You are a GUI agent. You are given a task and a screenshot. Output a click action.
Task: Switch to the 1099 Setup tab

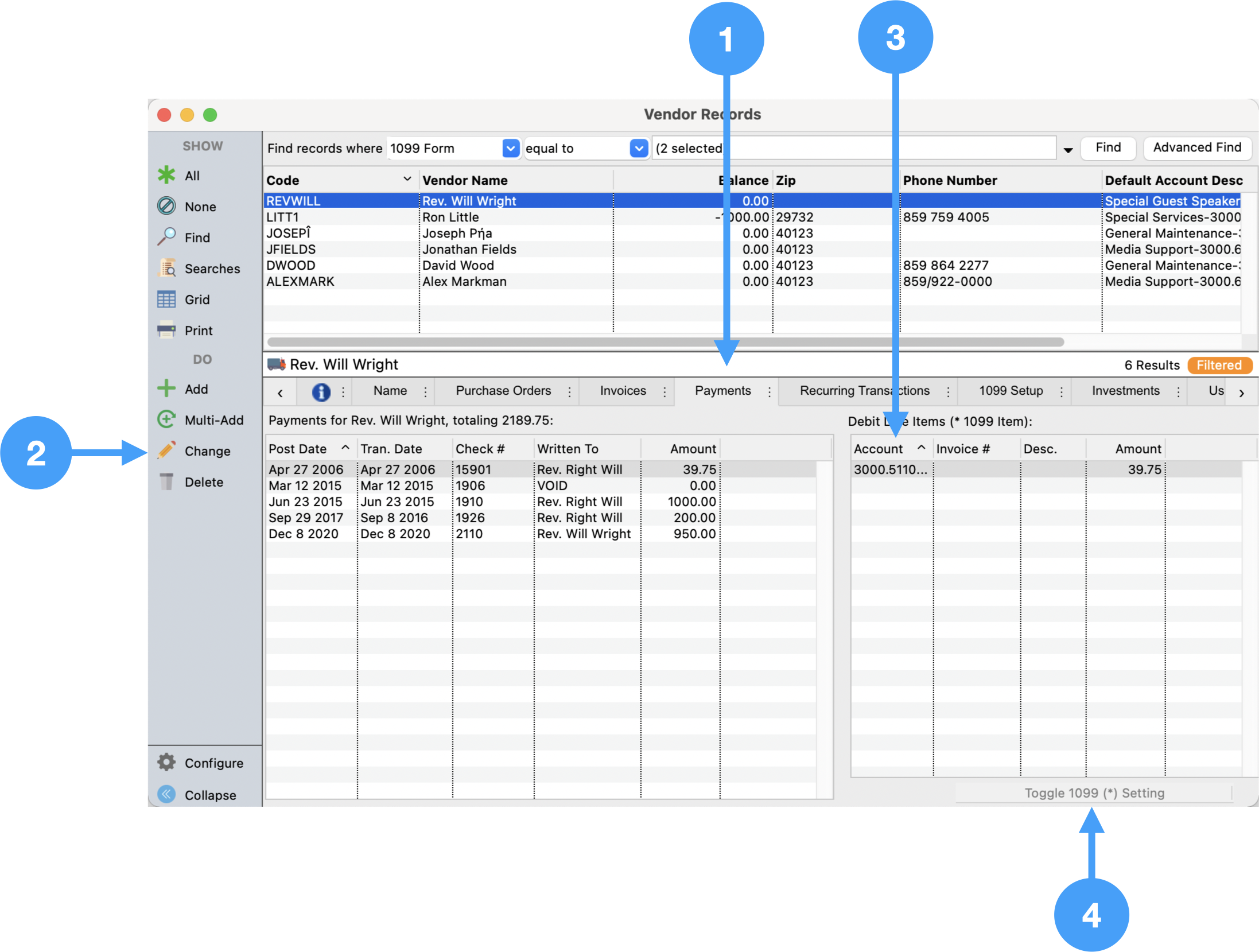coord(1011,391)
